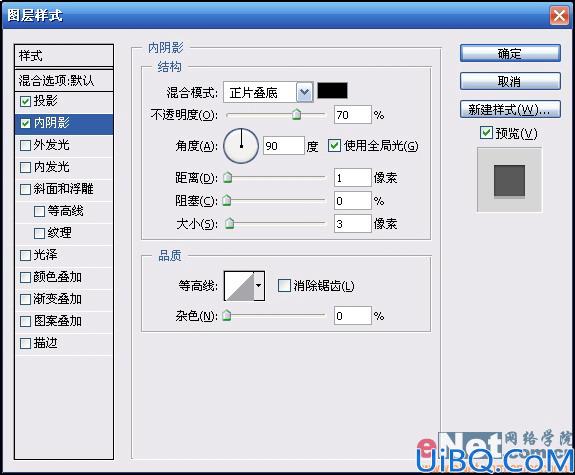Click the distance field showing 1
The width and height of the screenshot is (575, 475).
coord(352,178)
